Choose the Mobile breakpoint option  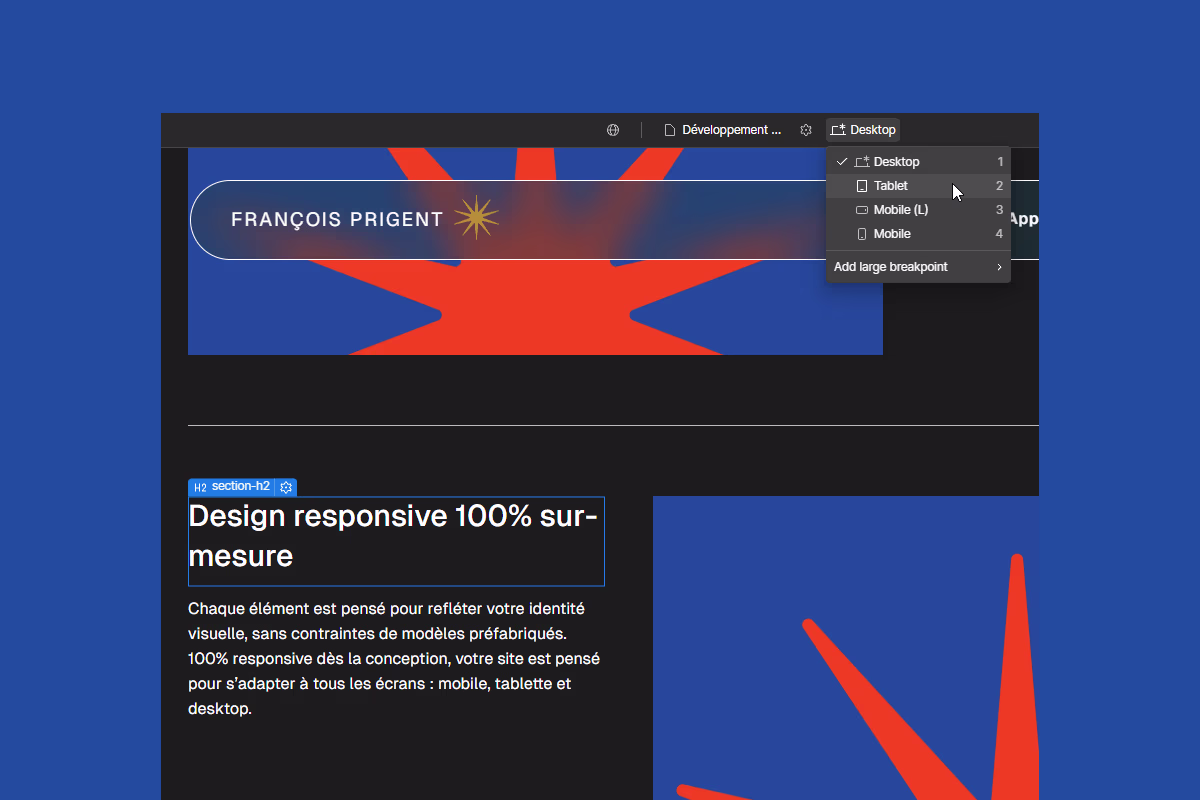[x=918, y=234]
